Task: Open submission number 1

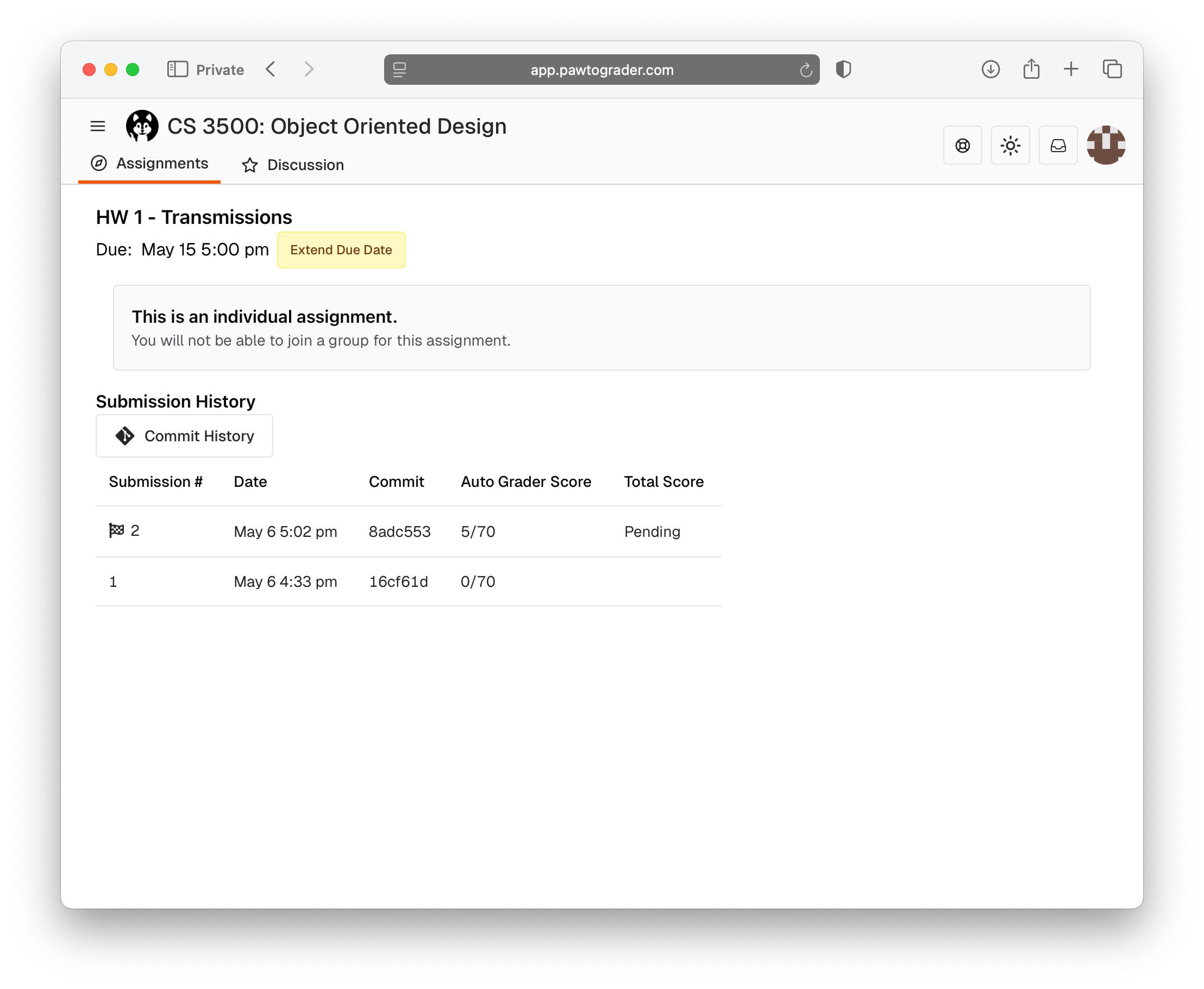Action: (113, 581)
